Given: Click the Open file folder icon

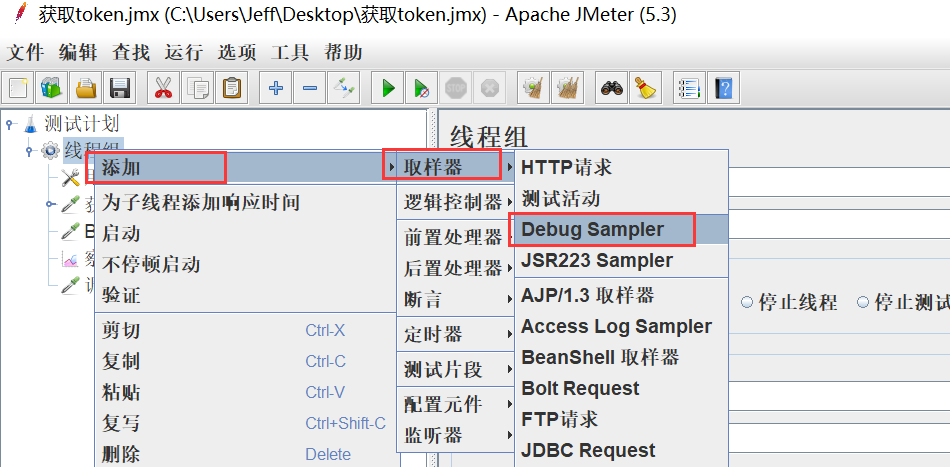Looking at the screenshot, I should point(86,88).
